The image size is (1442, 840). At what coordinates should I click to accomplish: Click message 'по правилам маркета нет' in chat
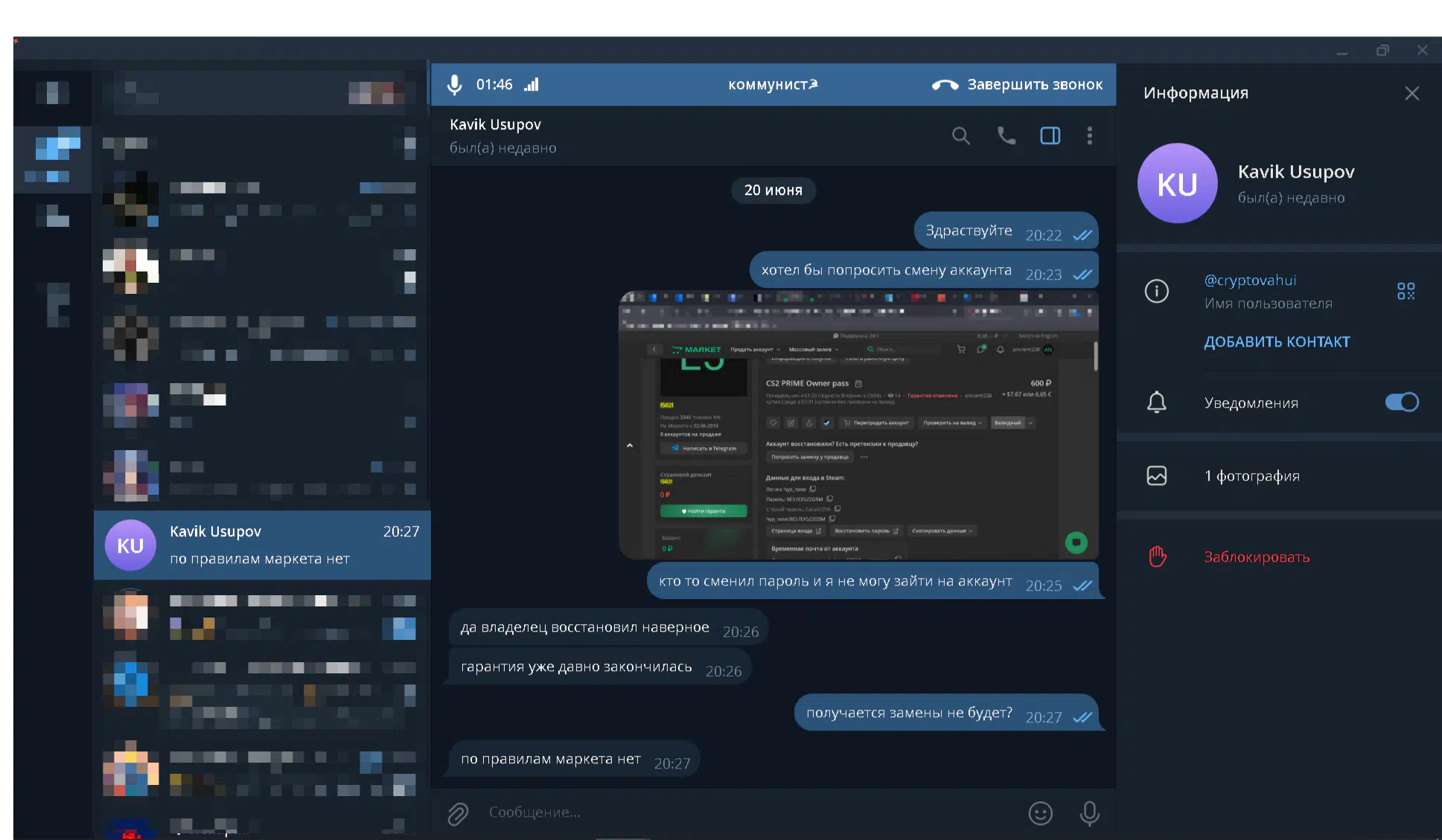point(575,760)
